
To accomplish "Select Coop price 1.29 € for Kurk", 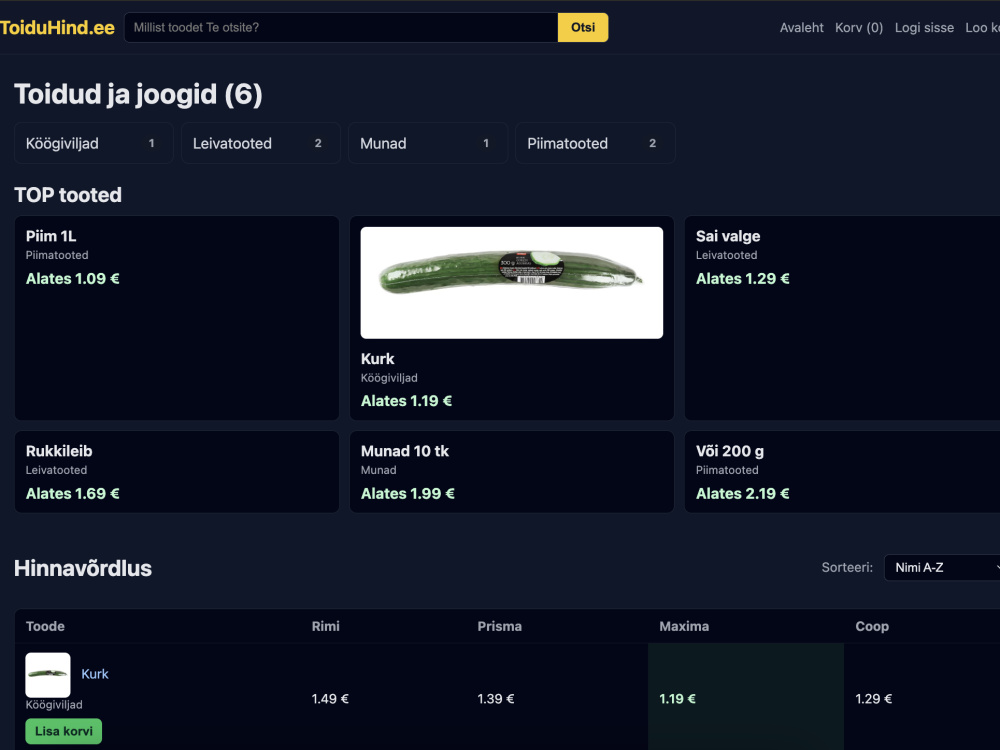I will coord(873,699).
